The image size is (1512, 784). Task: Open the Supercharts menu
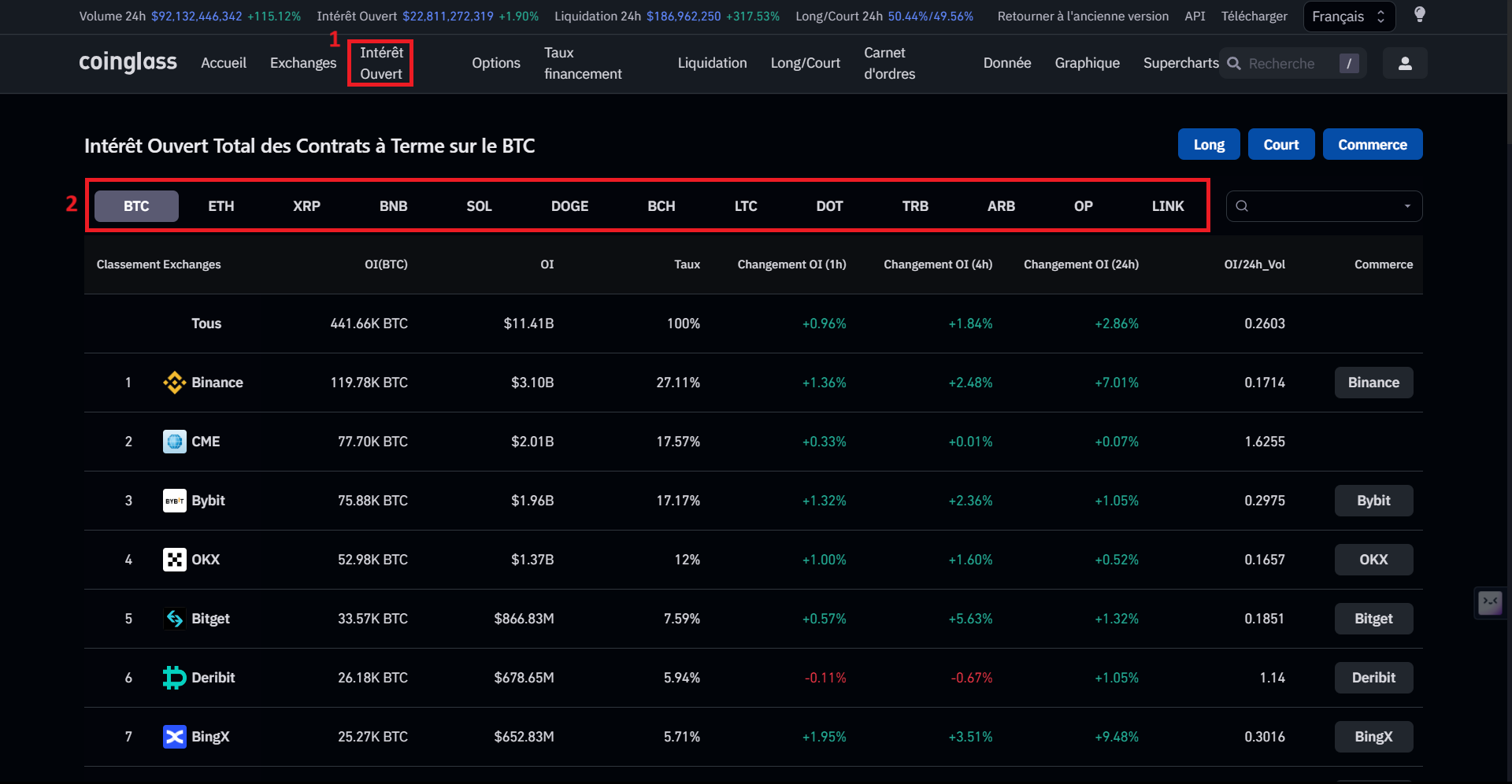pyautogui.click(x=1180, y=63)
